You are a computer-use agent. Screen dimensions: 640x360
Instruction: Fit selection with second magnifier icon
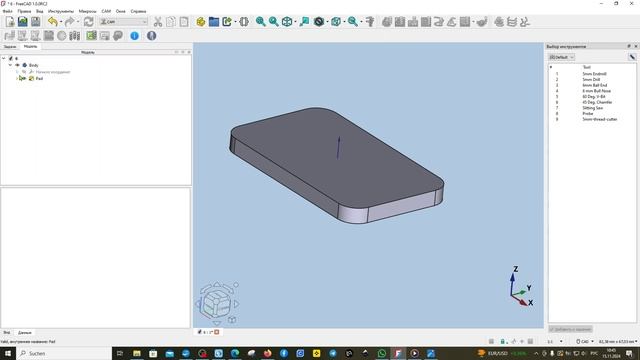coord(273,22)
